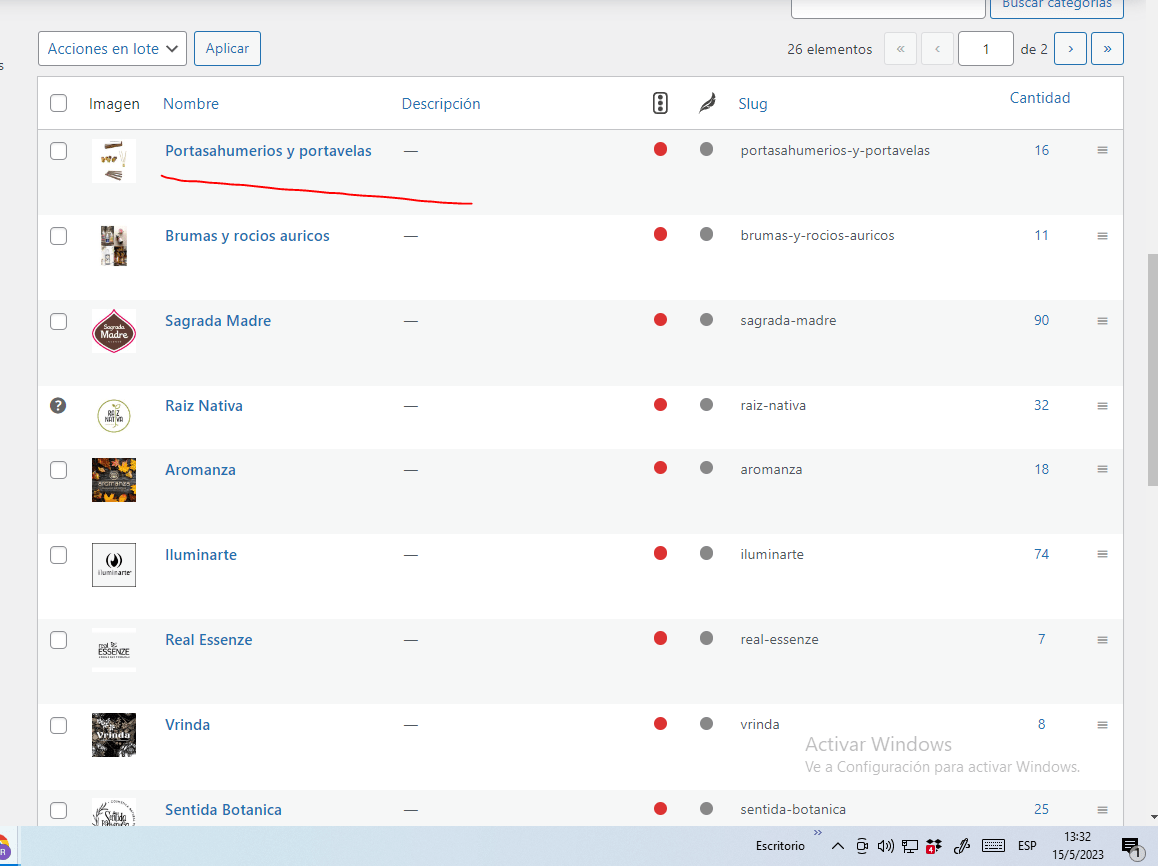Sort by the Cantidad column header
1158x866 pixels.
tap(1040, 97)
